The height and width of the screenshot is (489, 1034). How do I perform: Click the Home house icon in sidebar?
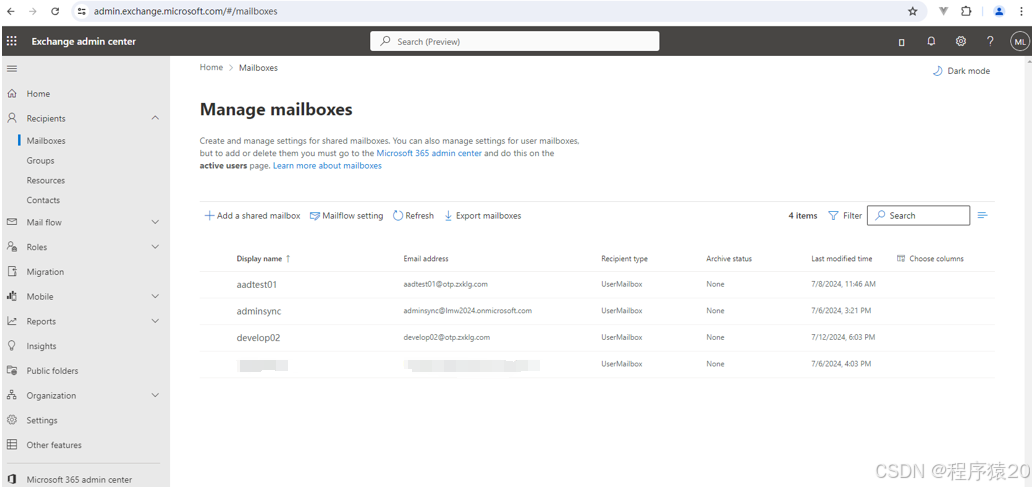pos(12,94)
